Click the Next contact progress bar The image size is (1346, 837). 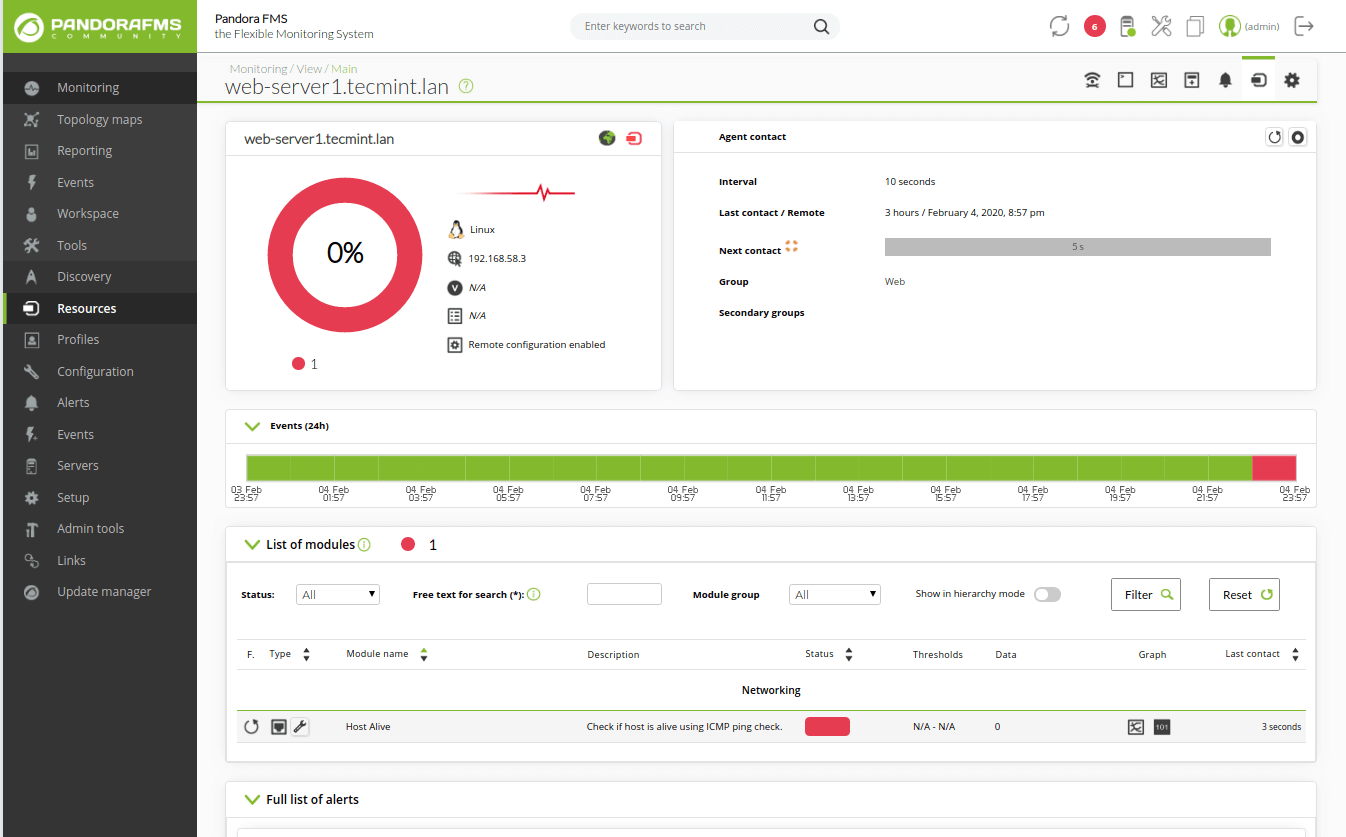[1078, 247]
